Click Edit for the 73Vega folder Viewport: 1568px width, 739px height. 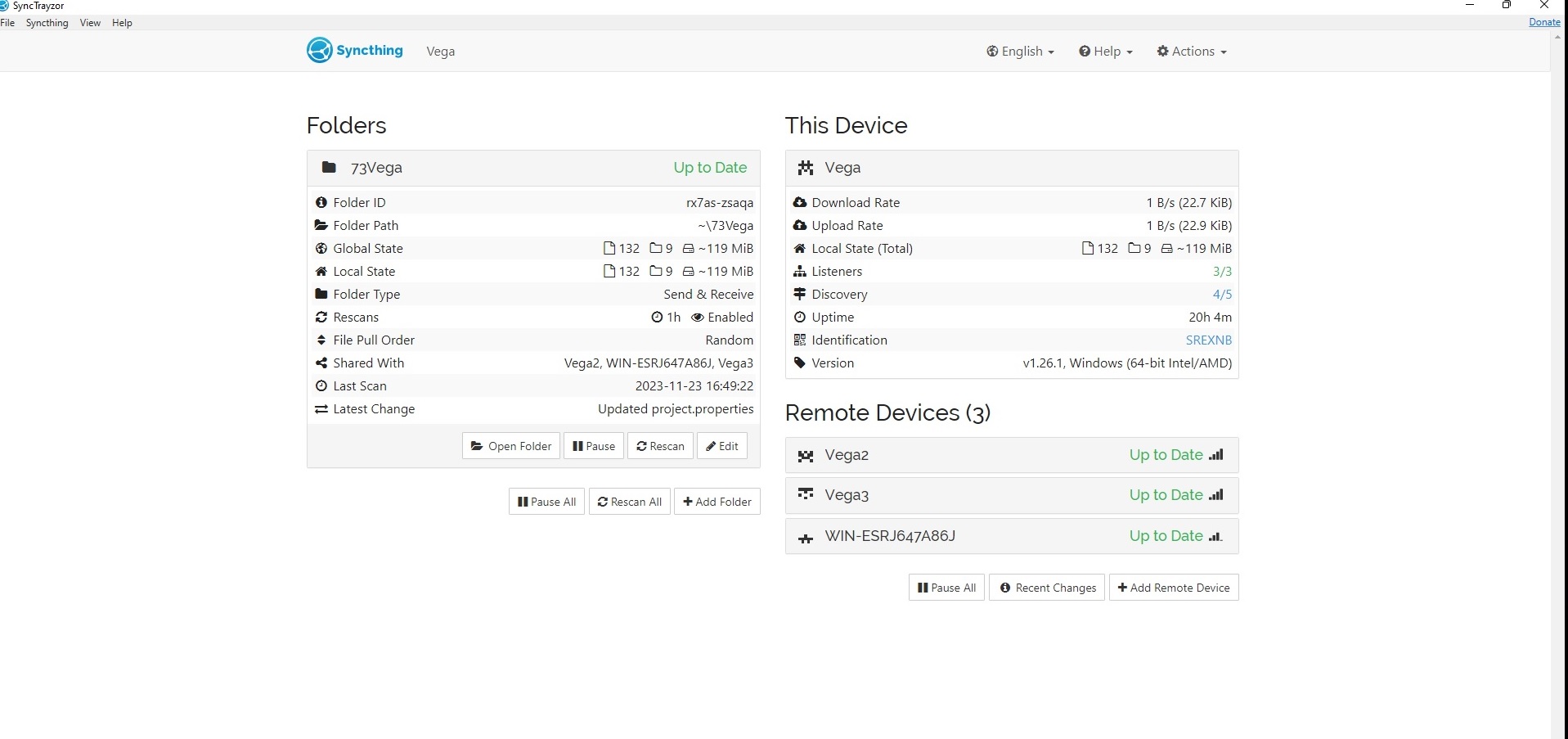[x=722, y=446]
